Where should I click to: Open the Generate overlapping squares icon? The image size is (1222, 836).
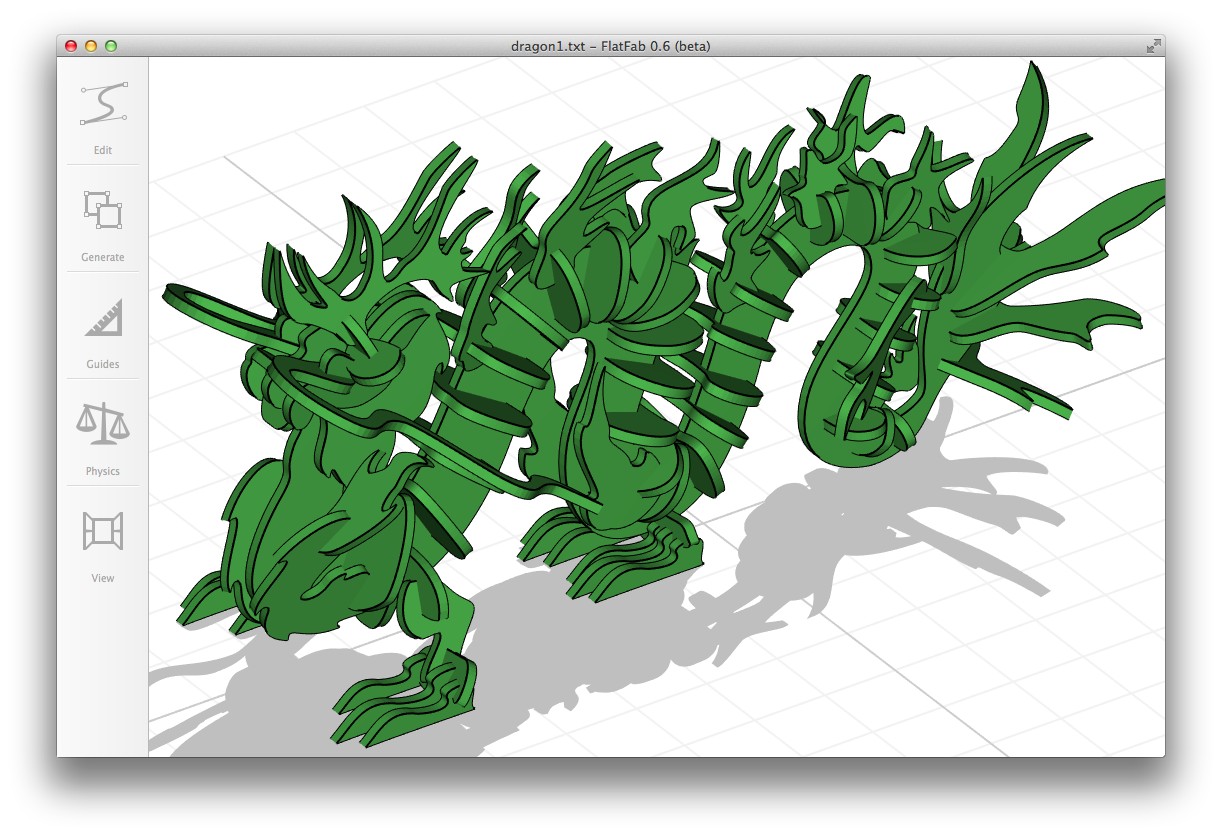pyautogui.click(x=103, y=211)
